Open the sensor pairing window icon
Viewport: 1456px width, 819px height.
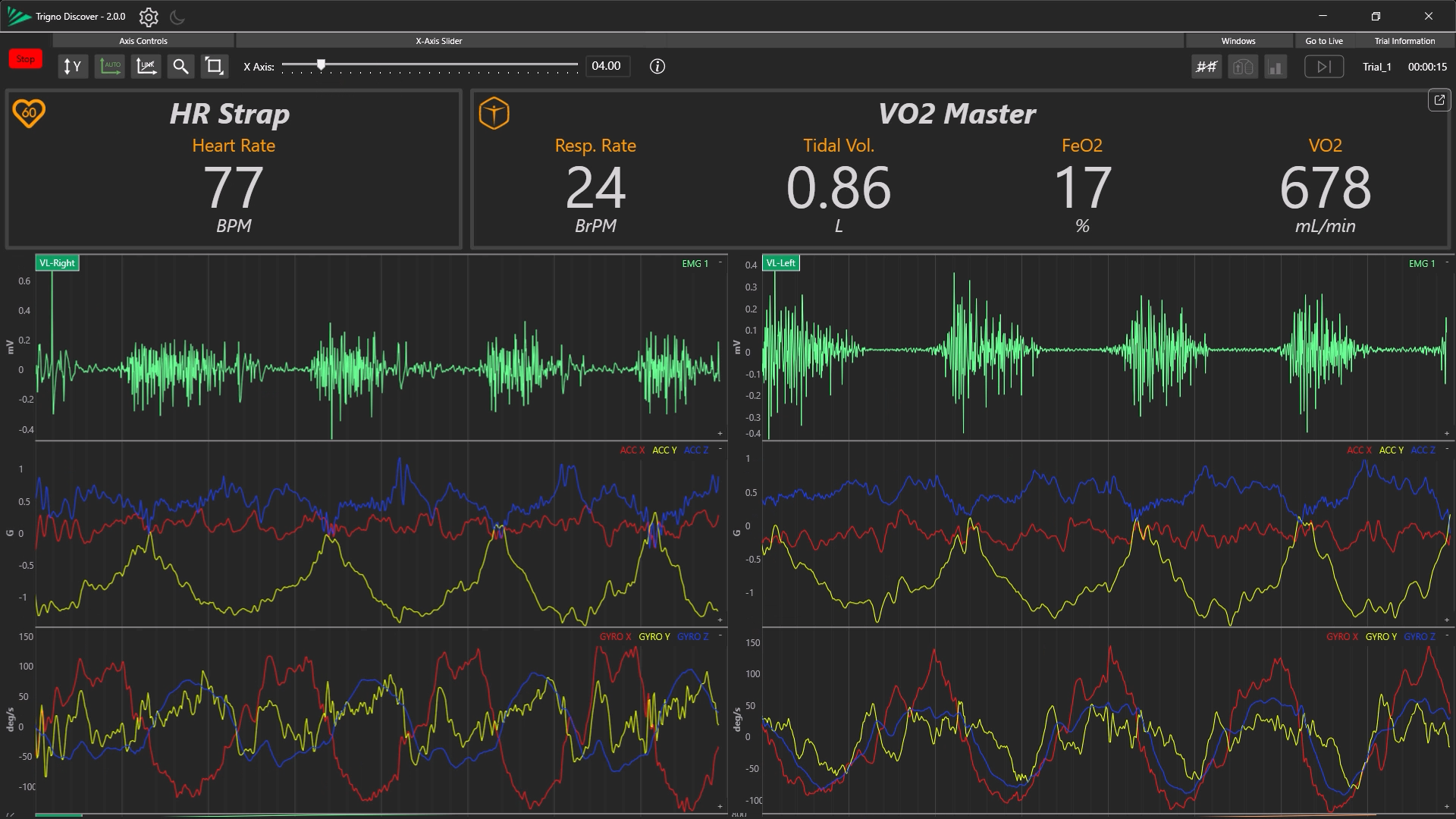pyautogui.click(x=1242, y=67)
